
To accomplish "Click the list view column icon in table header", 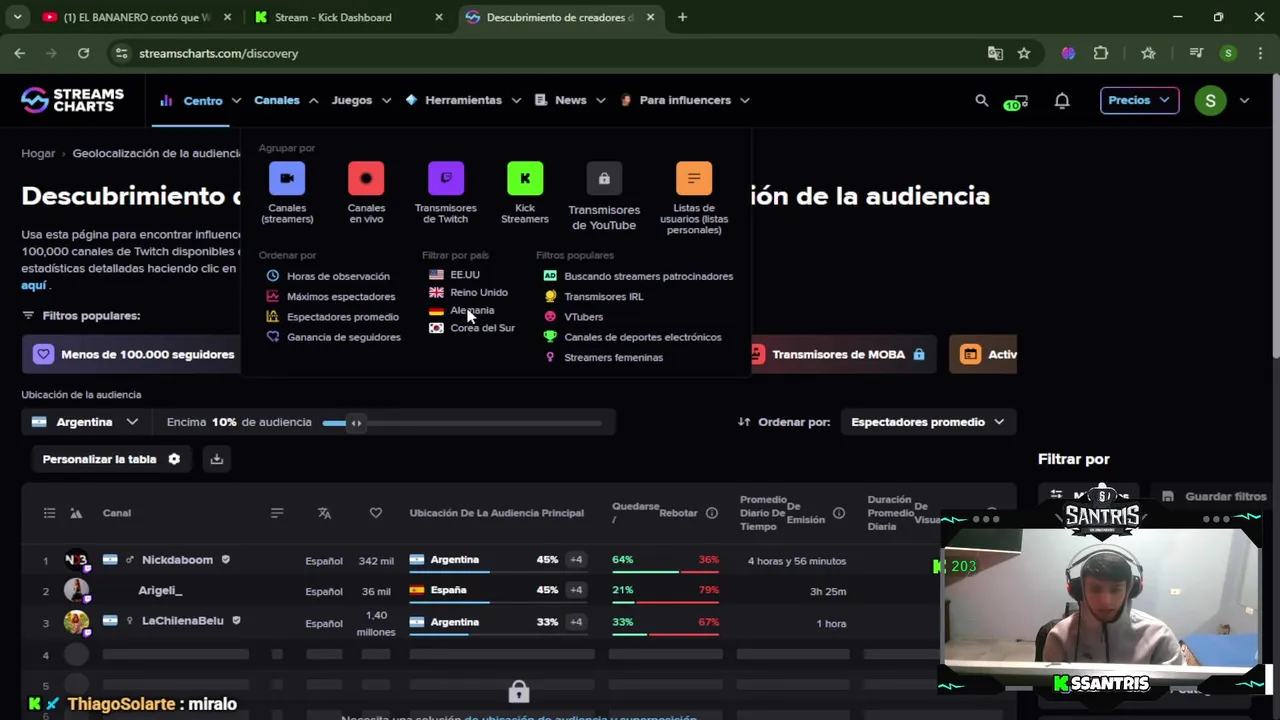I will (x=49, y=513).
